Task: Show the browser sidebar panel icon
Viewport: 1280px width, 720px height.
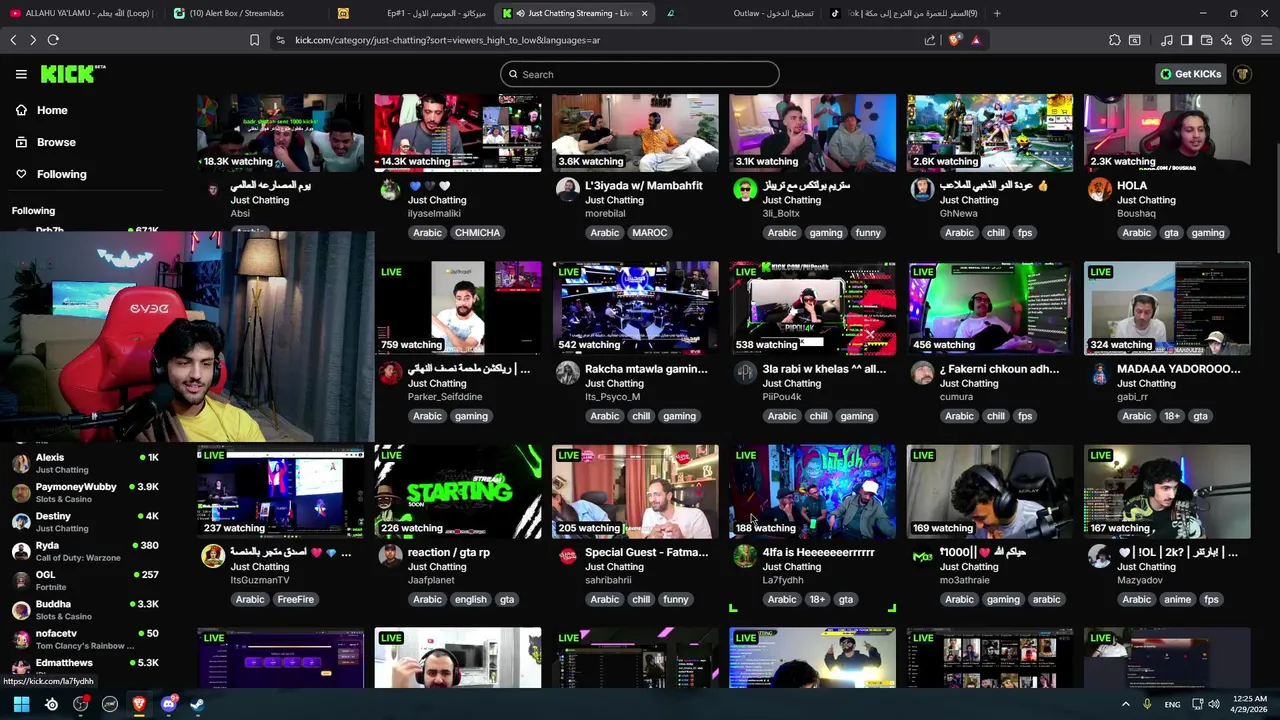Action: pyautogui.click(x=1186, y=40)
